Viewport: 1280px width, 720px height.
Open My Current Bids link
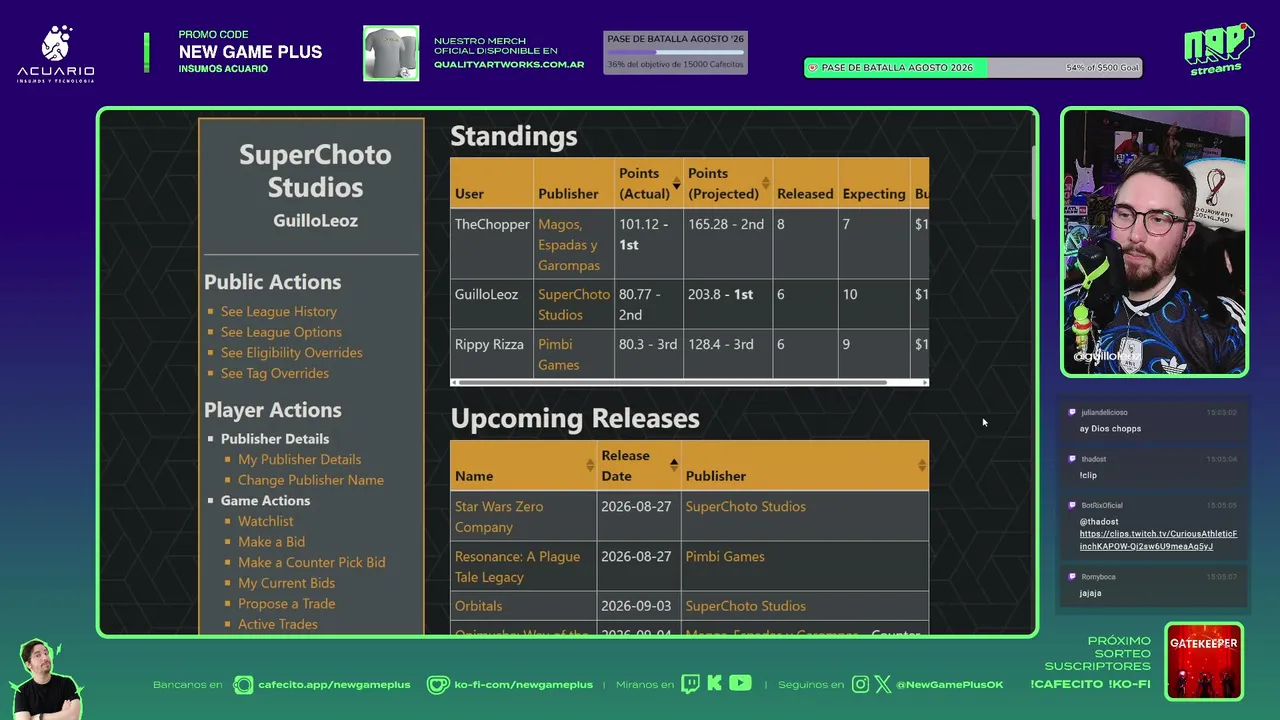[x=287, y=583]
